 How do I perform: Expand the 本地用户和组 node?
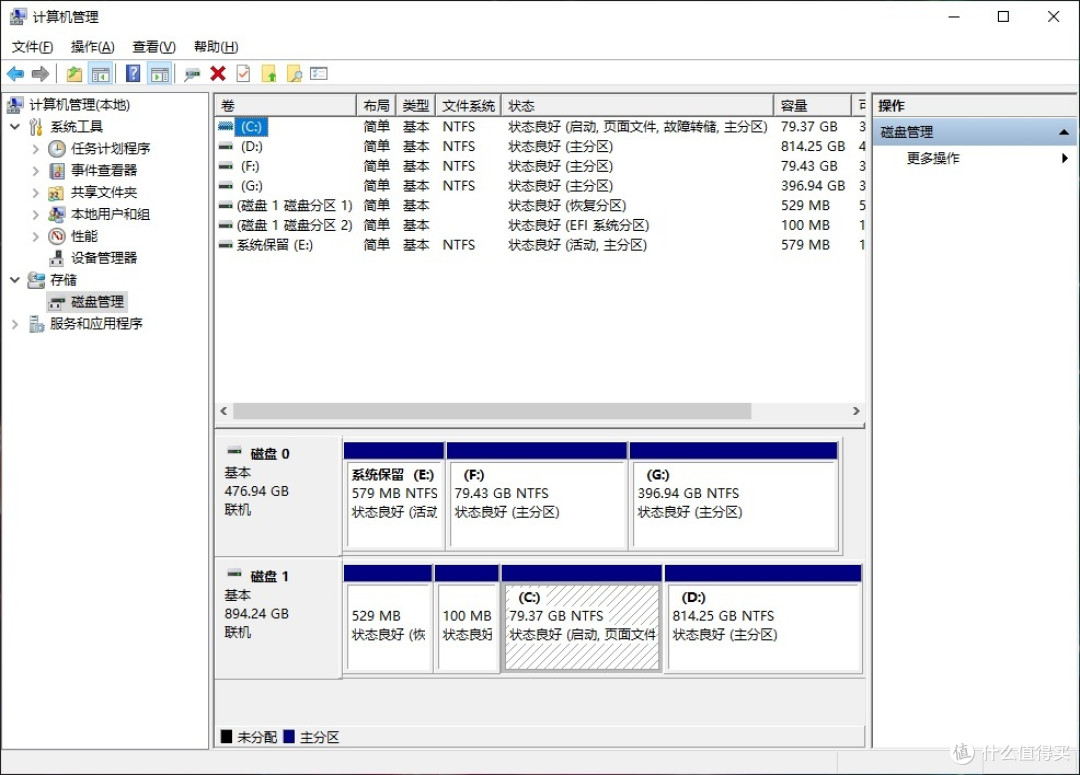point(36,214)
